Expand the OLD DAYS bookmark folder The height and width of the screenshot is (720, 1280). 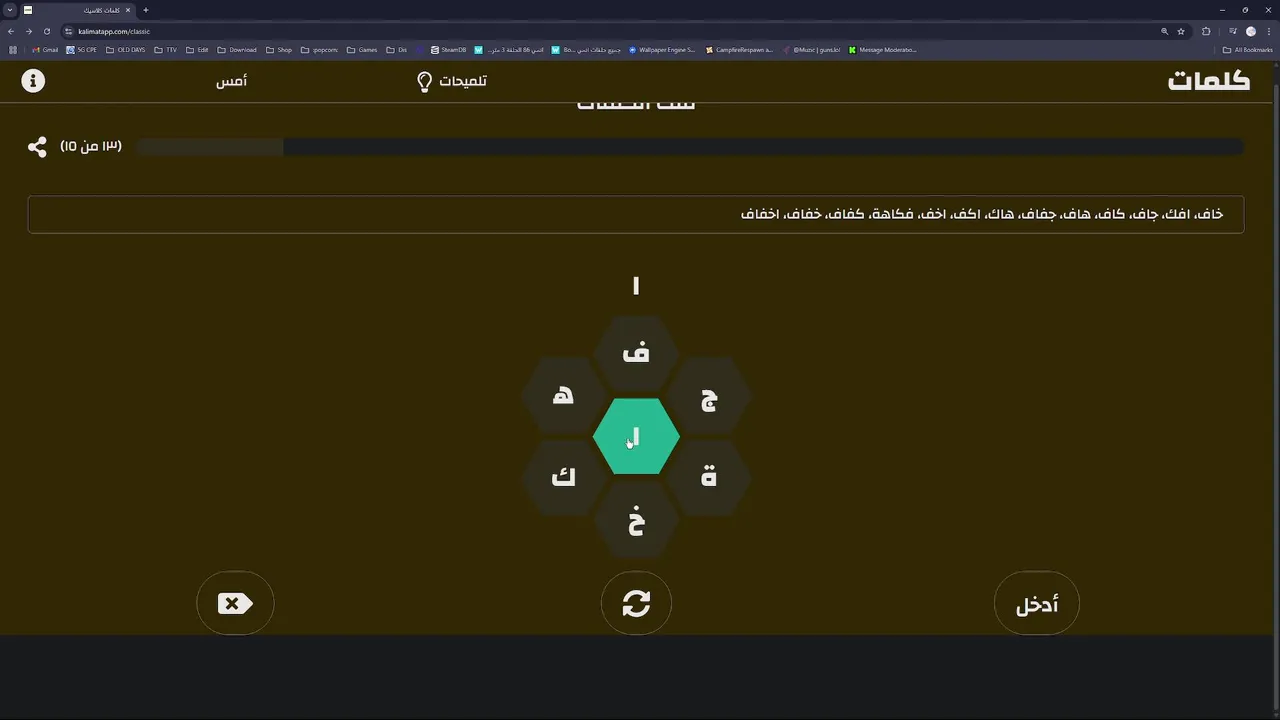(126, 50)
